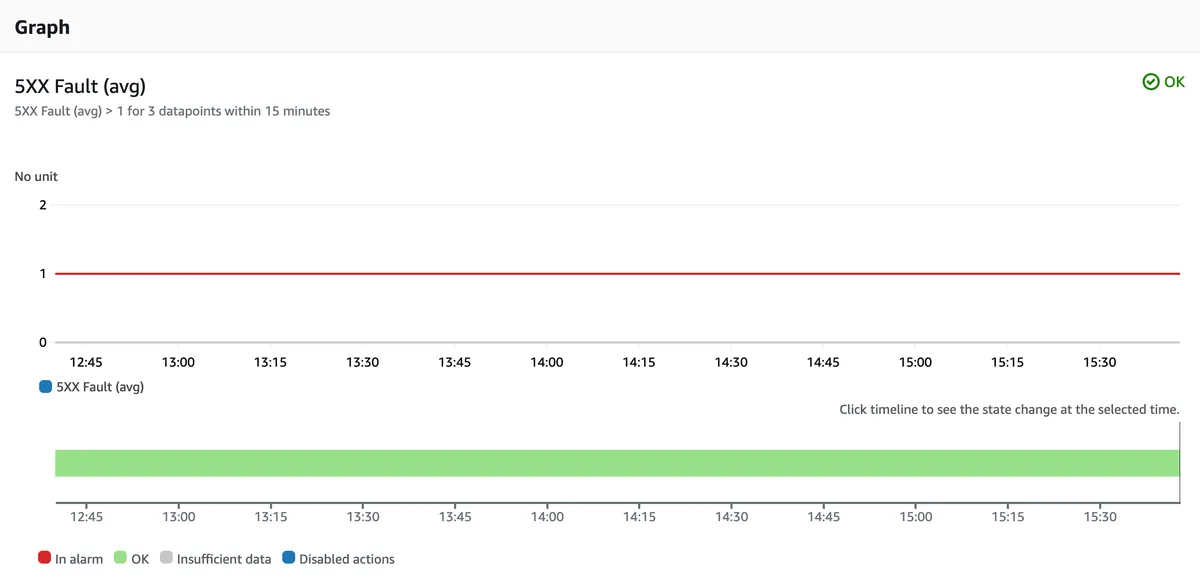Viewport: 1200px width, 583px height.
Task: Click the red threshold line on the graph
Action: tap(600, 273)
